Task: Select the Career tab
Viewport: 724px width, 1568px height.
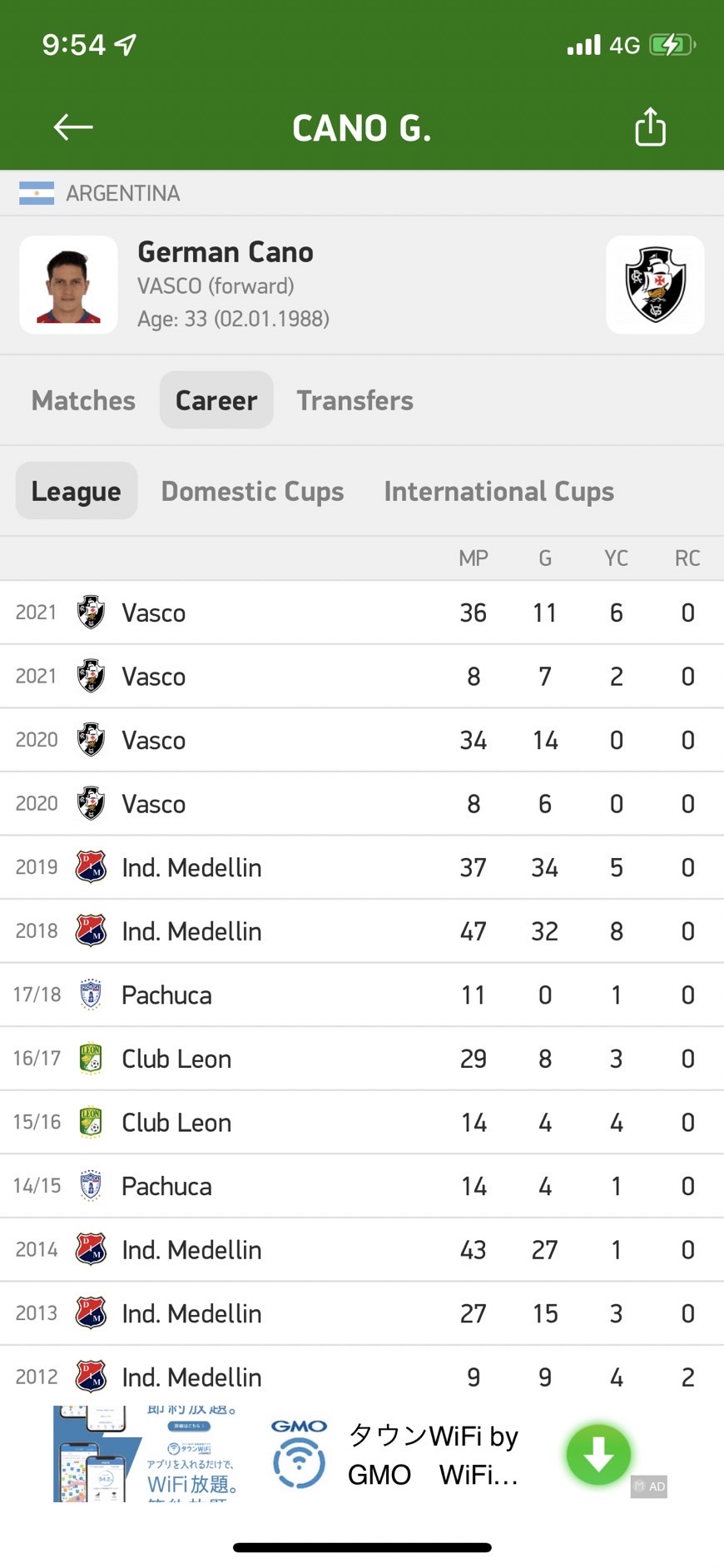Action: point(216,400)
